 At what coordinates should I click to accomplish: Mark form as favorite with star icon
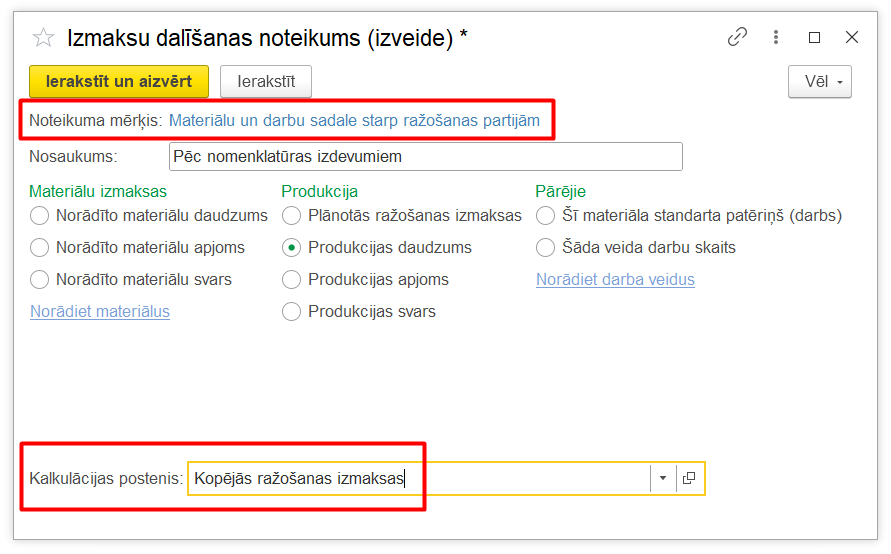43,38
